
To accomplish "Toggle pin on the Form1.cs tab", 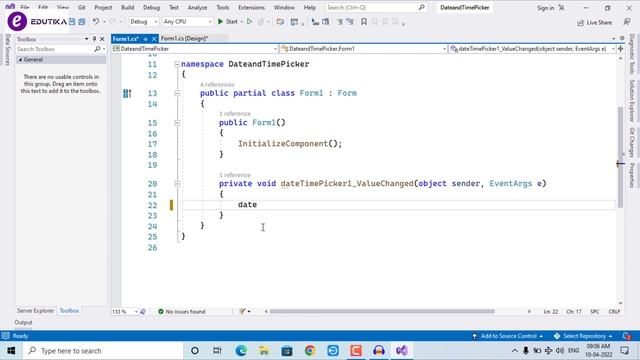I will pos(145,39).
